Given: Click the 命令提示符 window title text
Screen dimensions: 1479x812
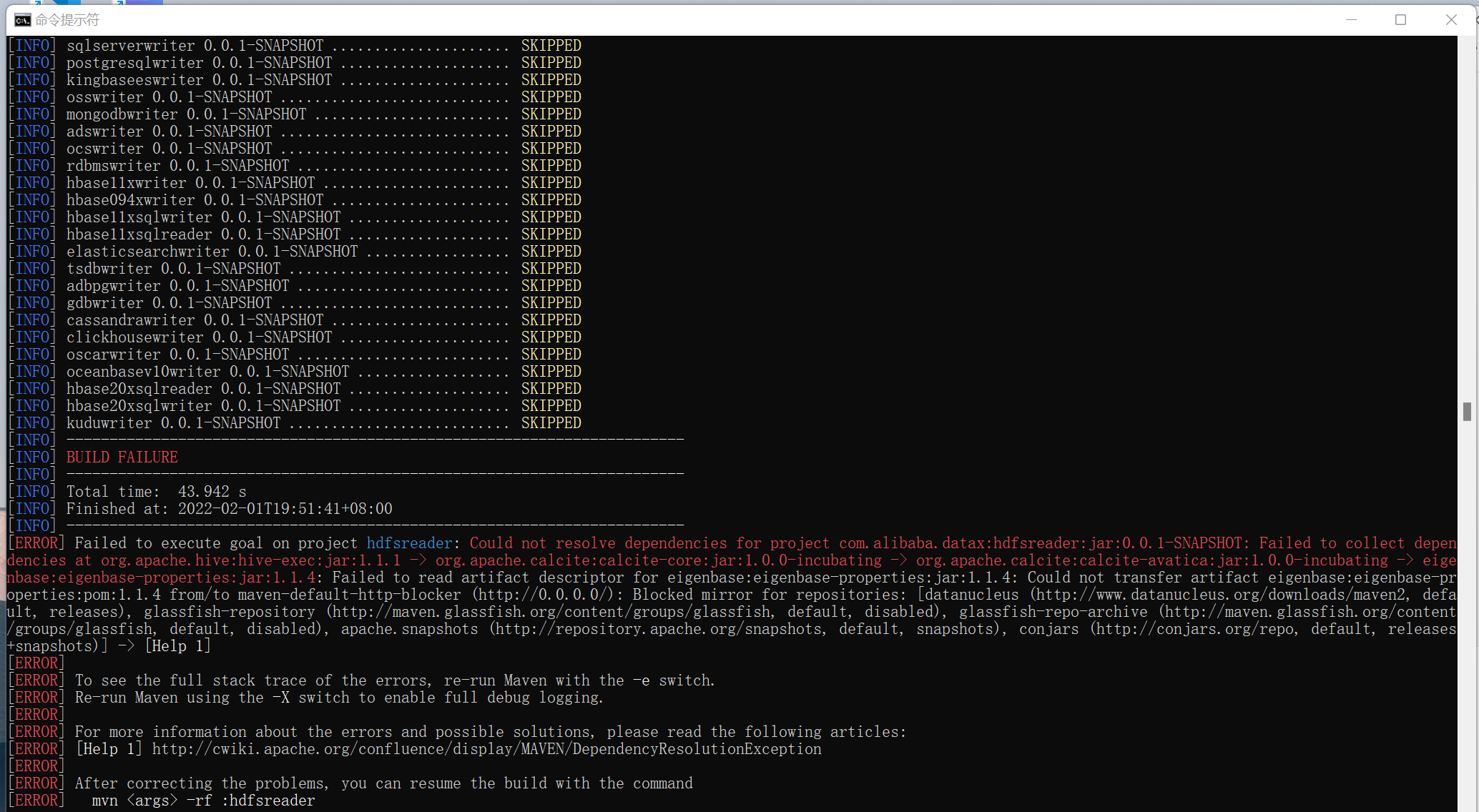Looking at the screenshot, I should (67, 19).
